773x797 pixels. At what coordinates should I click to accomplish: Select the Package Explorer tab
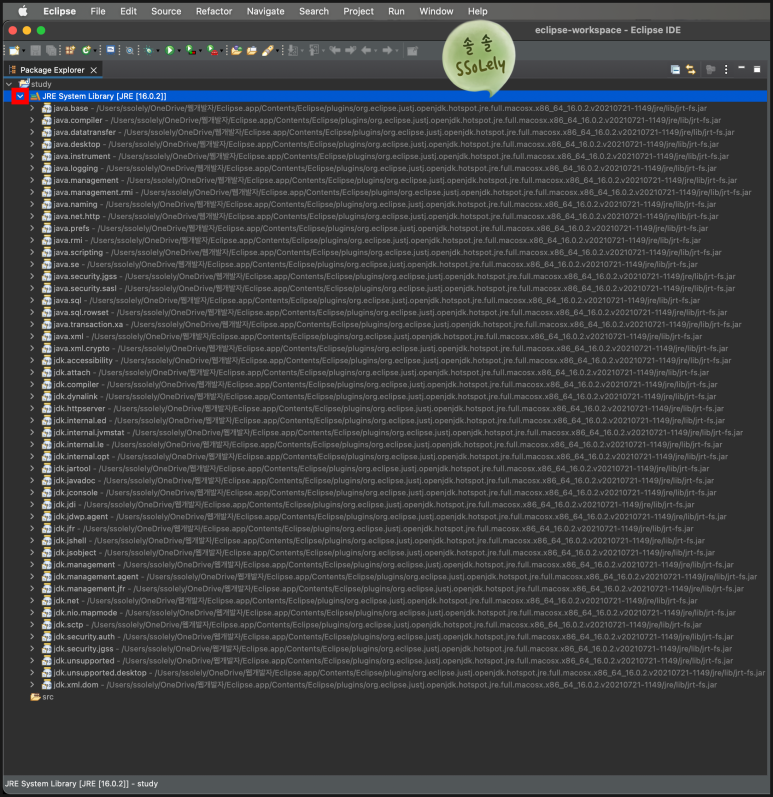point(52,70)
